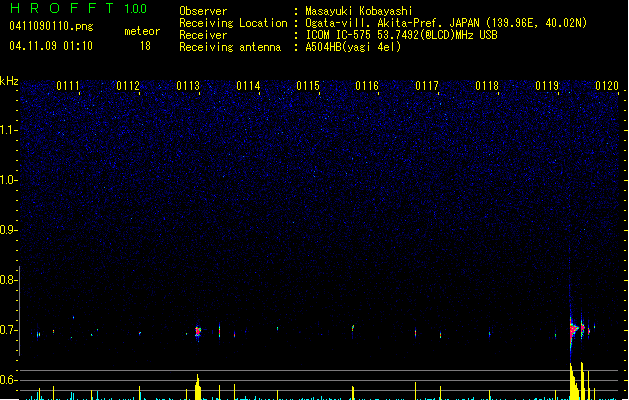Click the 1.1 kHz frequency label
629x400 pixels.
[8, 130]
